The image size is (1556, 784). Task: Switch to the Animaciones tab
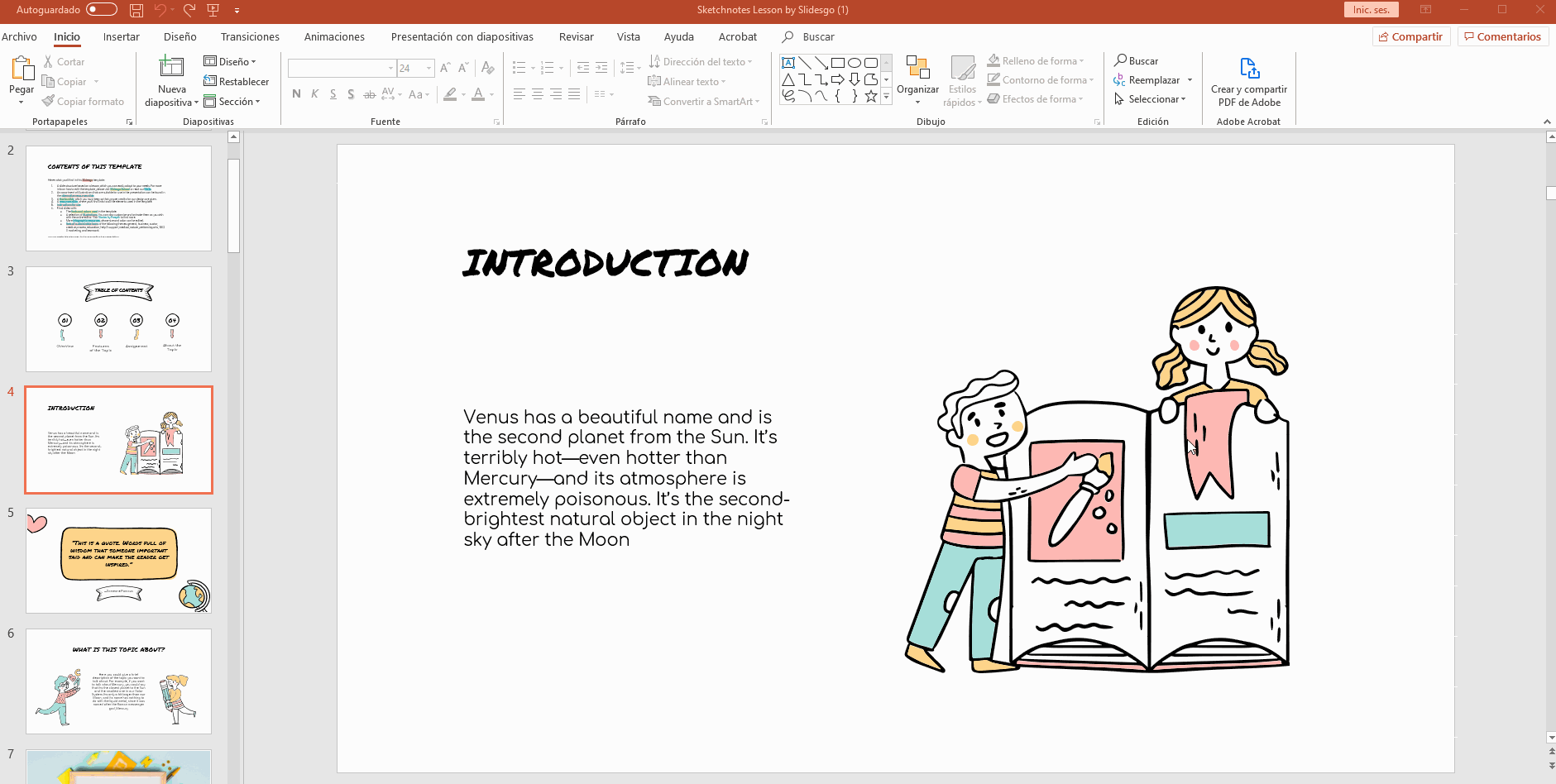pyautogui.click(x=334, y=37)
